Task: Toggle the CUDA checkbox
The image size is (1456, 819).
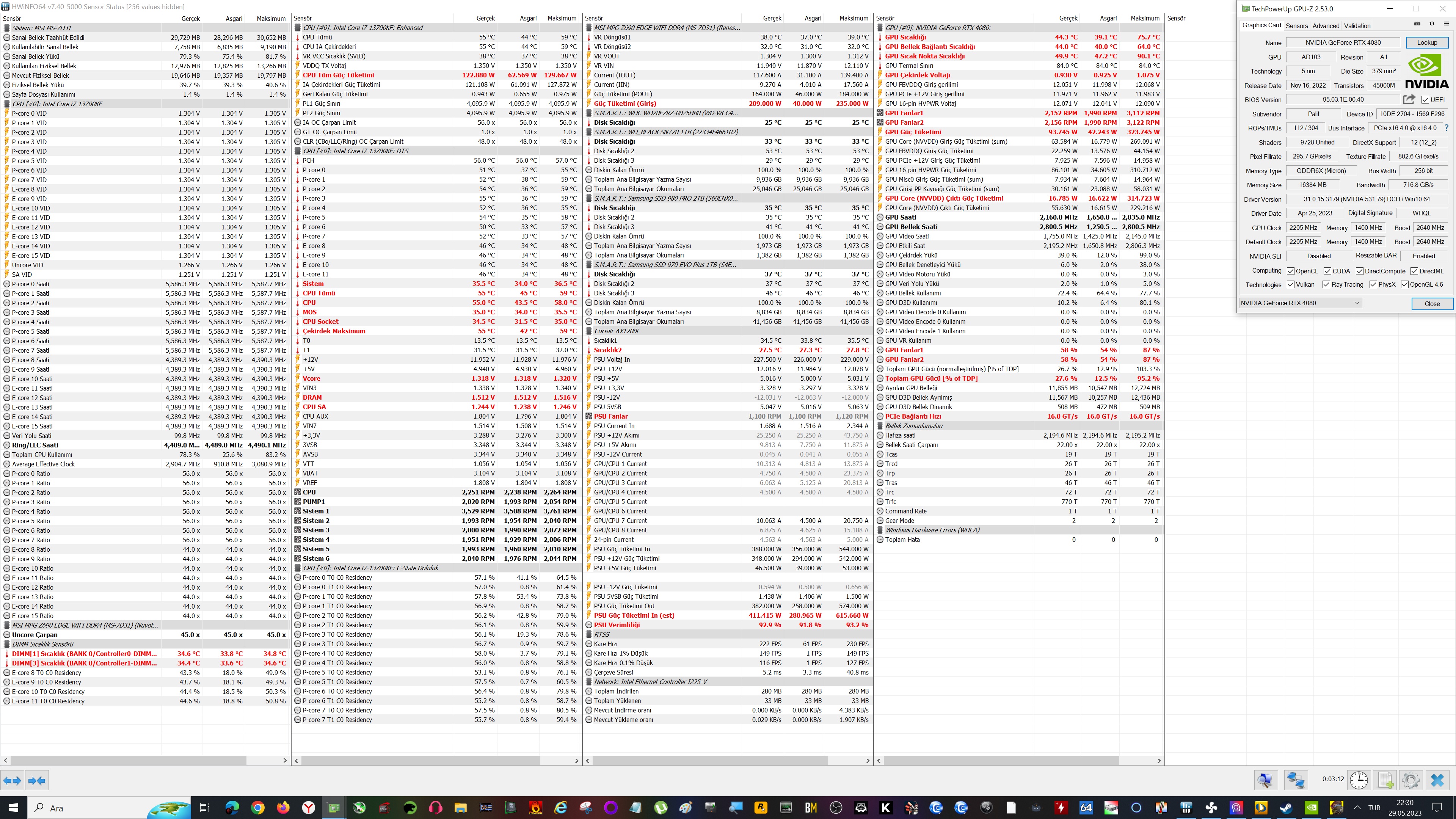Action: coord(1327,271)
